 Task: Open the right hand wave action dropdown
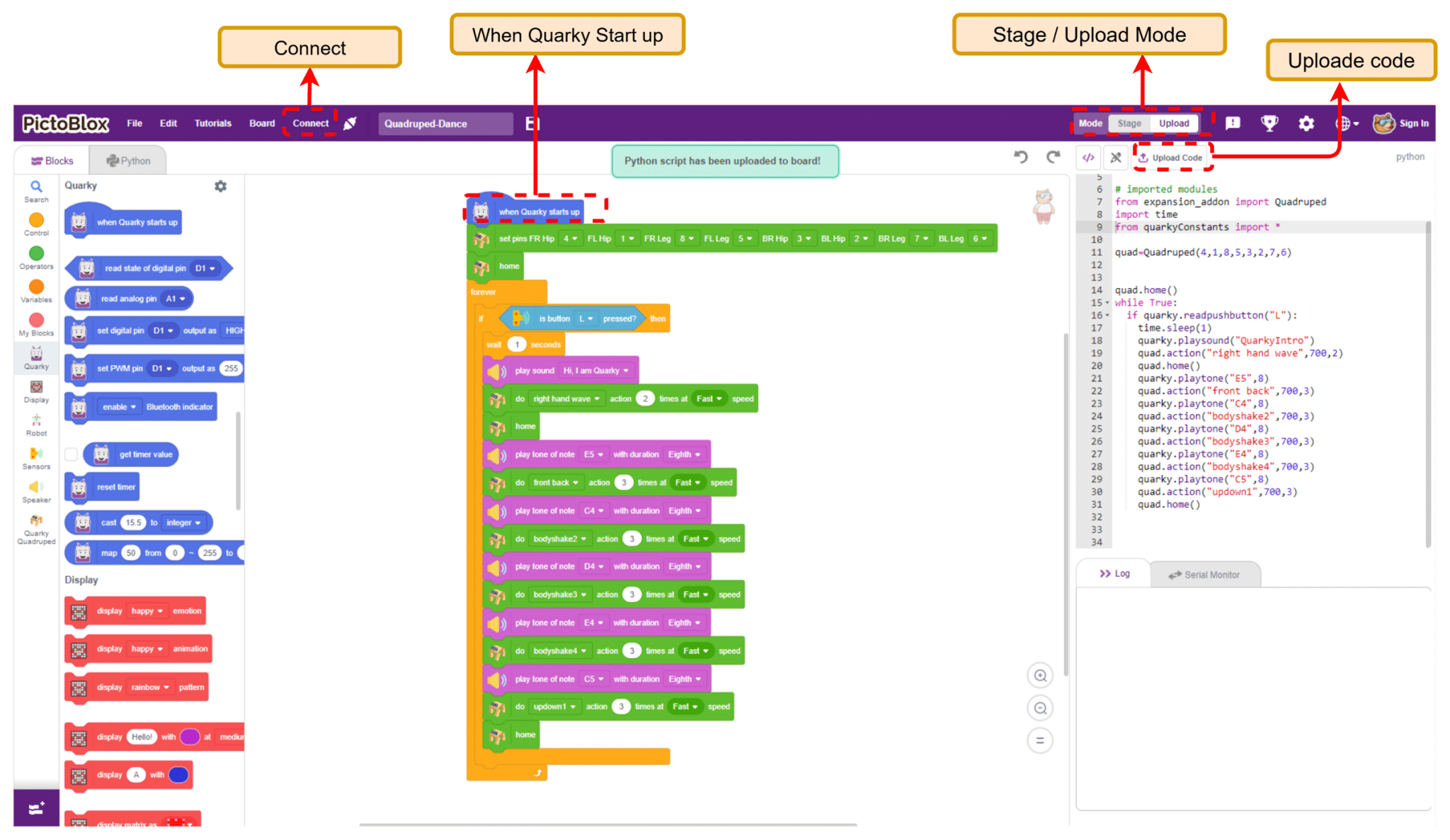point(566,399)
